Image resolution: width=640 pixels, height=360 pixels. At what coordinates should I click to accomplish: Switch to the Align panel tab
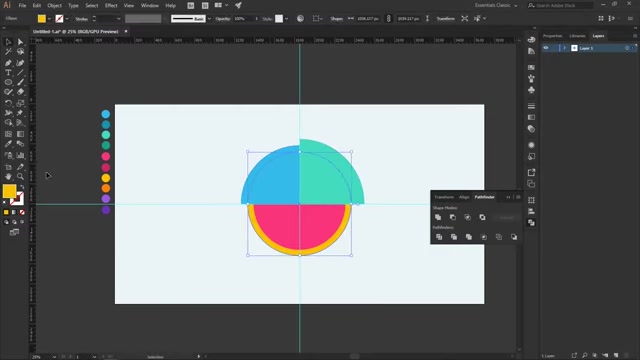(464, 197)
